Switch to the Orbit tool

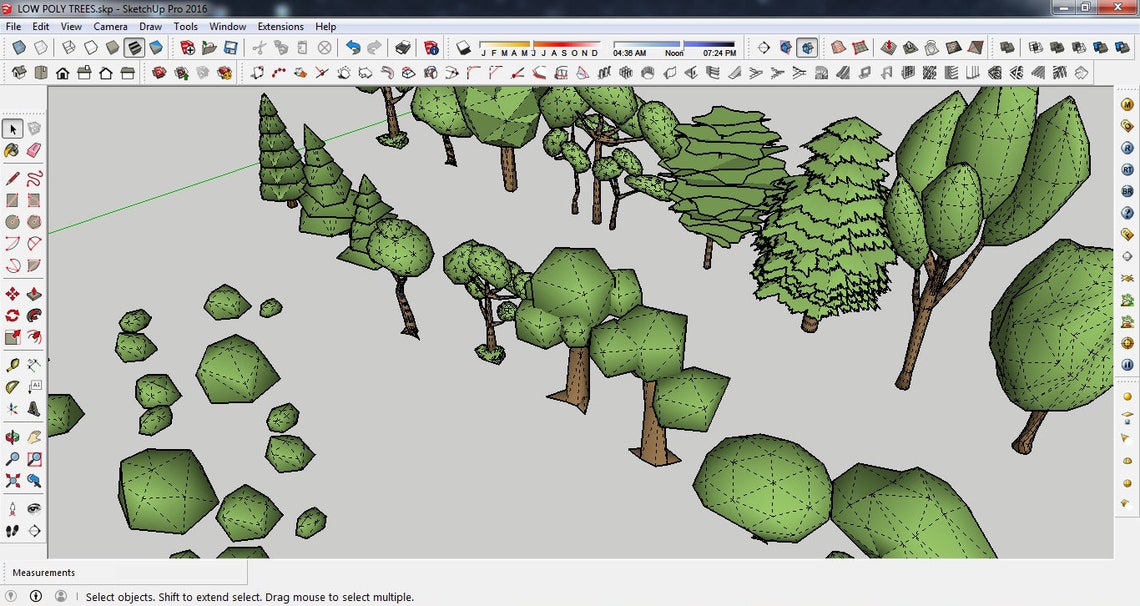coord(12,437)
